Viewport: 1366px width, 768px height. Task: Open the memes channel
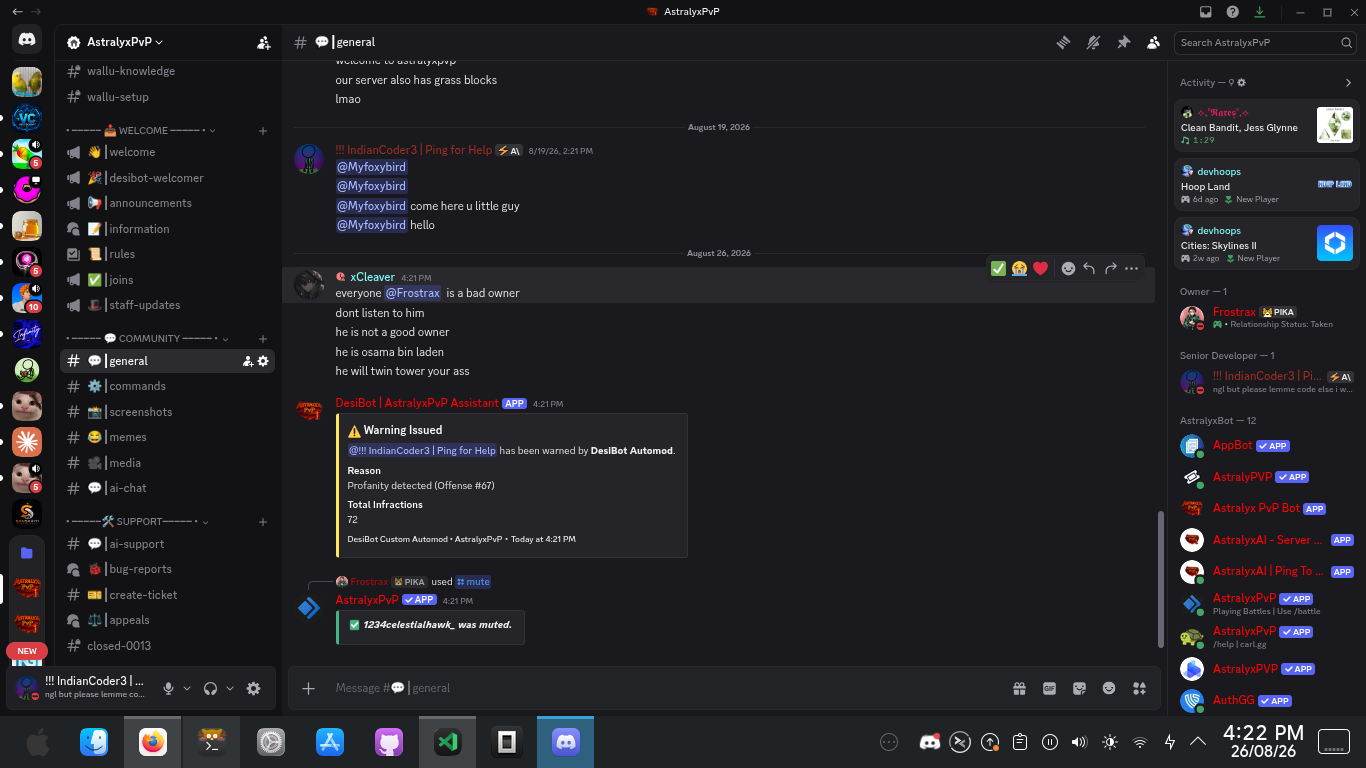[166, 437]
